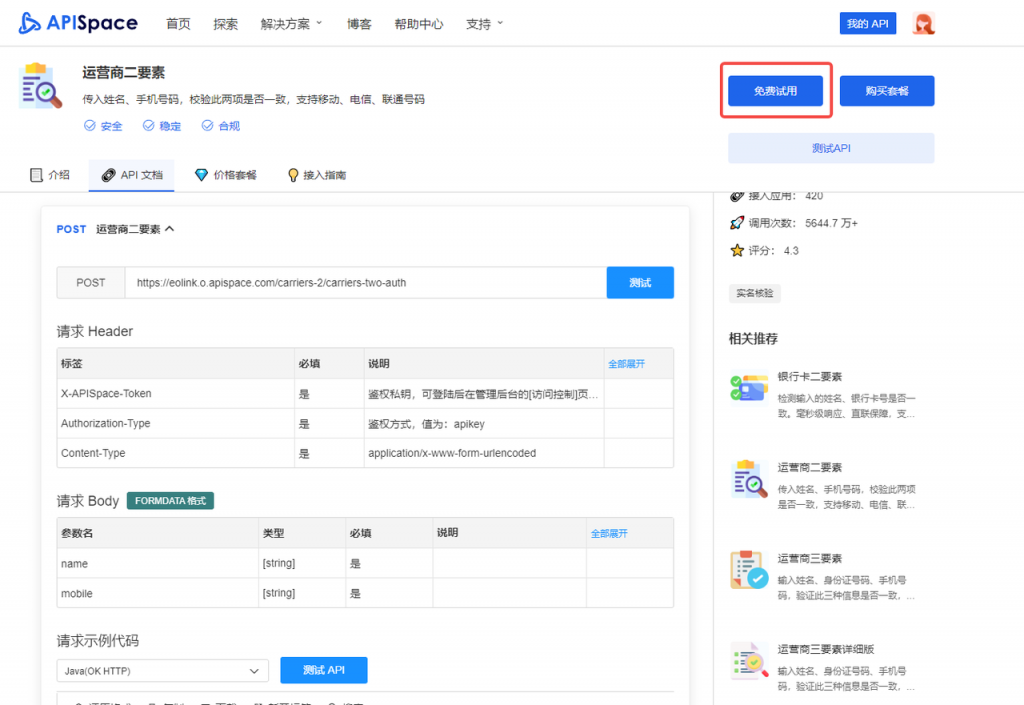Open the Java(OK HTTP) language dropdown
Screen dimensions: 1024x705
click(163, 671)
